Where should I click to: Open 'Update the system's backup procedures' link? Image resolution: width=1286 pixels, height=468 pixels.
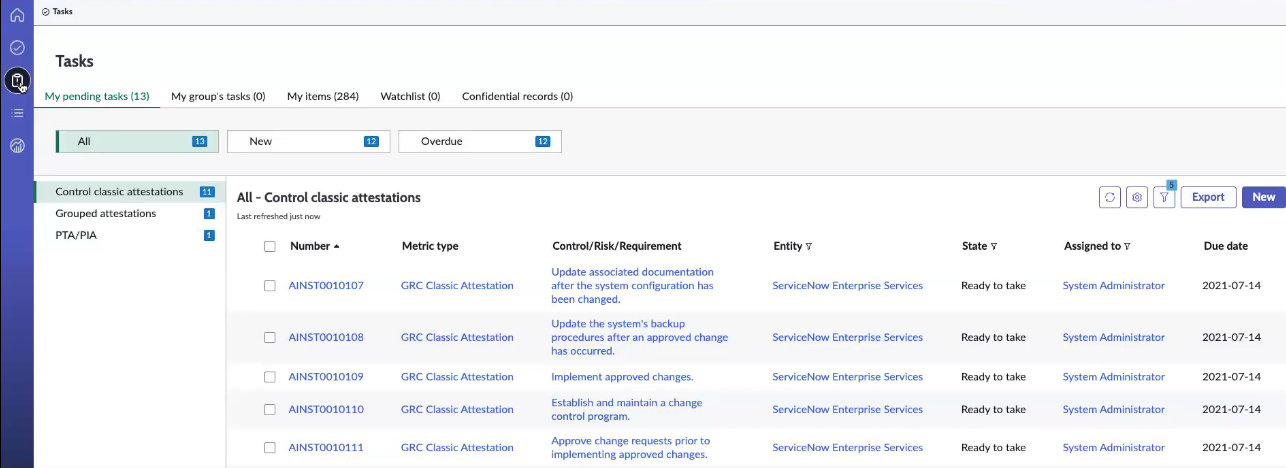coord(640,337)
